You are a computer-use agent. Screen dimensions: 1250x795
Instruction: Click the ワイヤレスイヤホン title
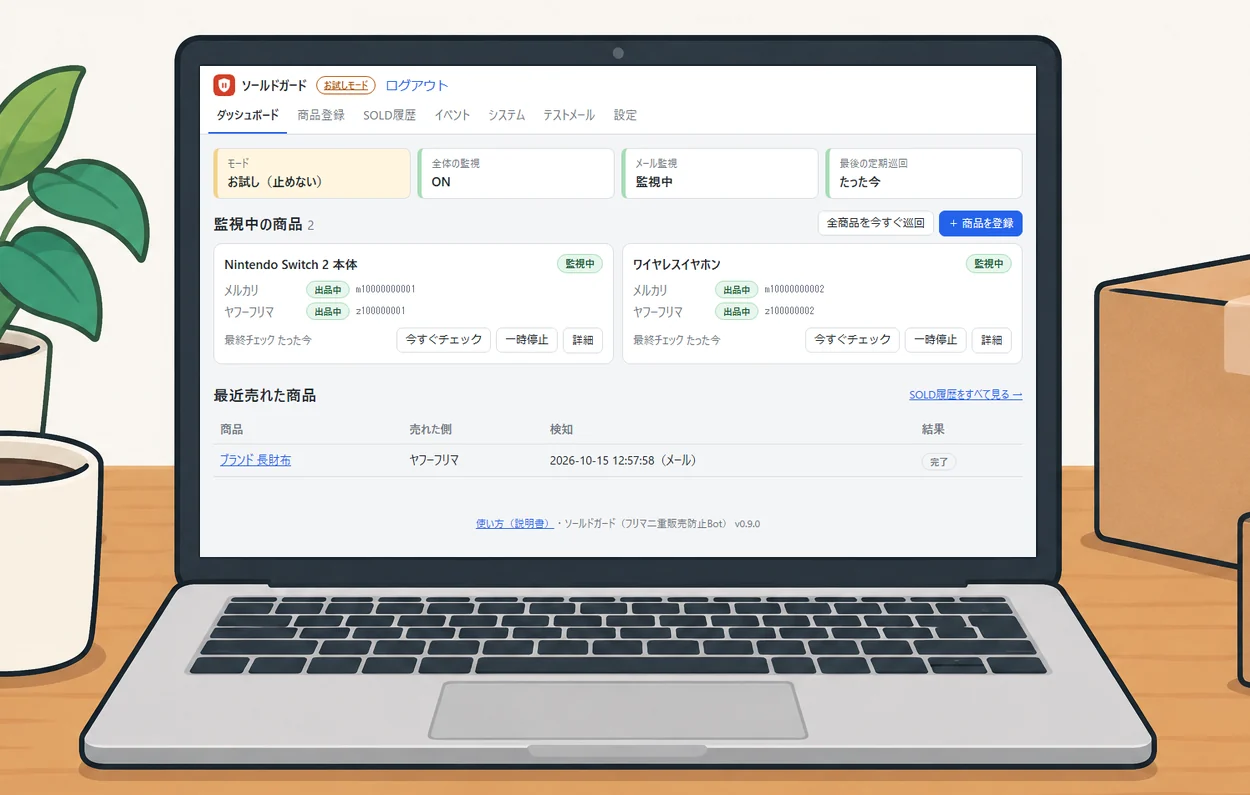click(677, 265)
